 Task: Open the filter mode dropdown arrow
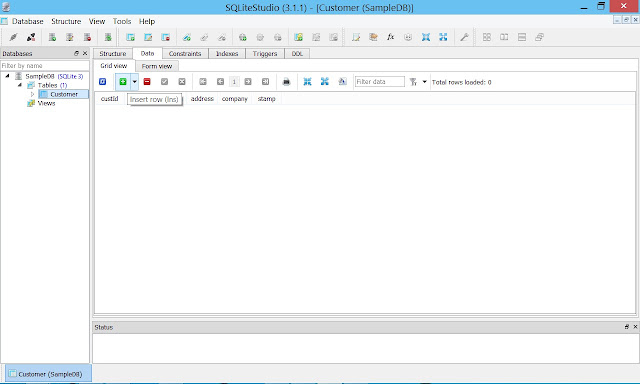pyautogui.click(x=424, y=82)
